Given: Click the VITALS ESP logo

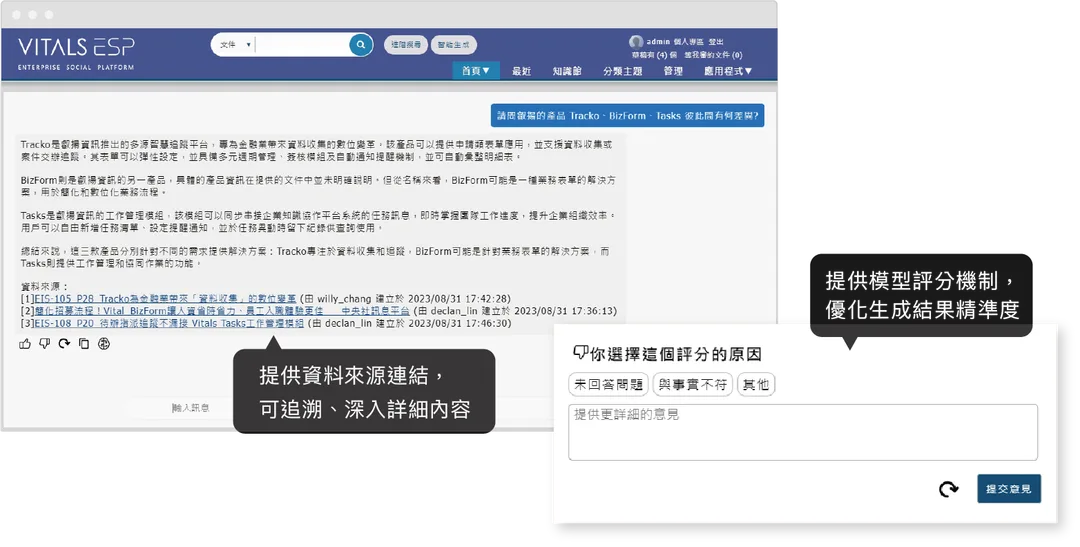Looking at the screenshot, I should point(76,54).
